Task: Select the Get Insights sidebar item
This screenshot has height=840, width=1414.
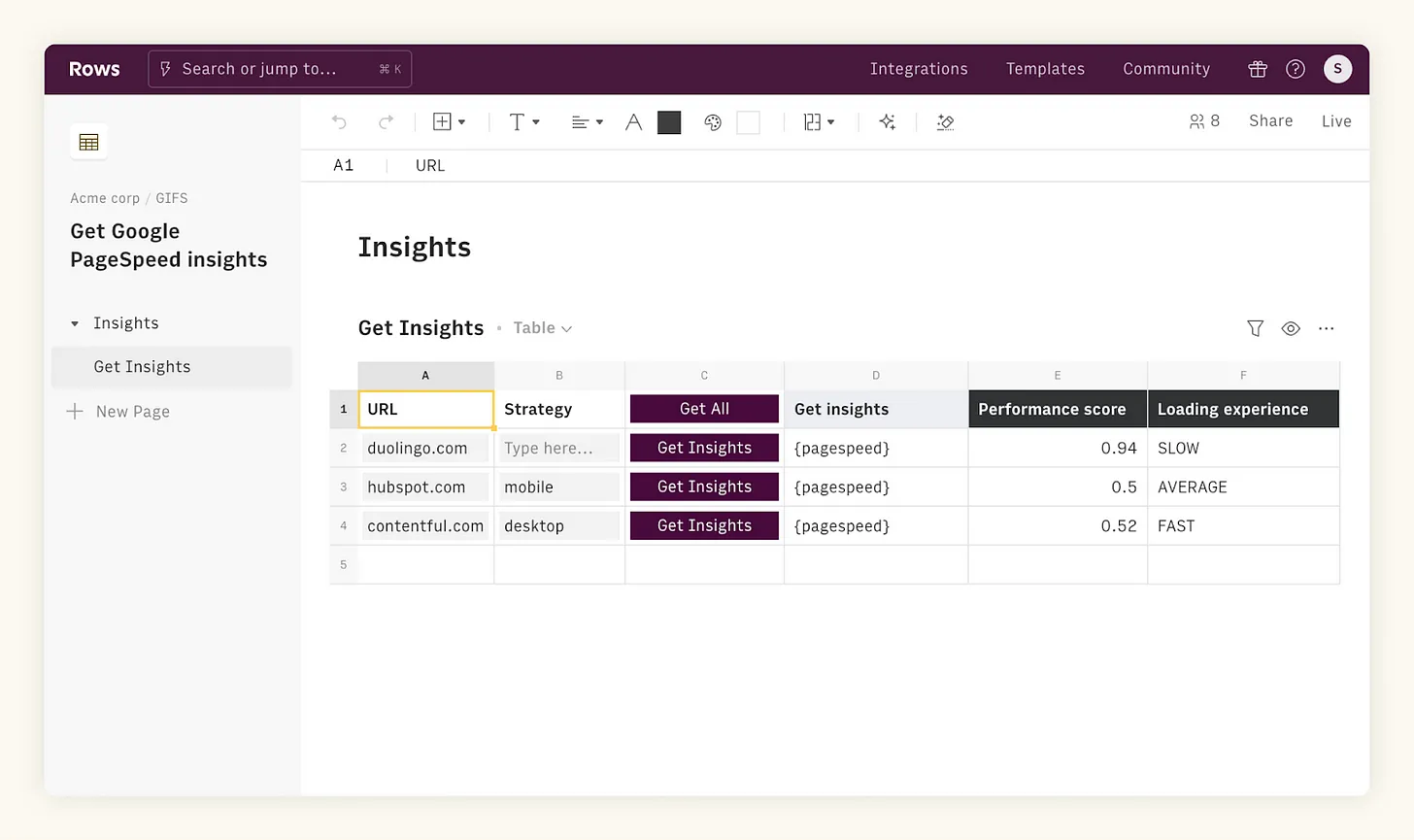Action: pyautogui.click(x=171, y=367)
